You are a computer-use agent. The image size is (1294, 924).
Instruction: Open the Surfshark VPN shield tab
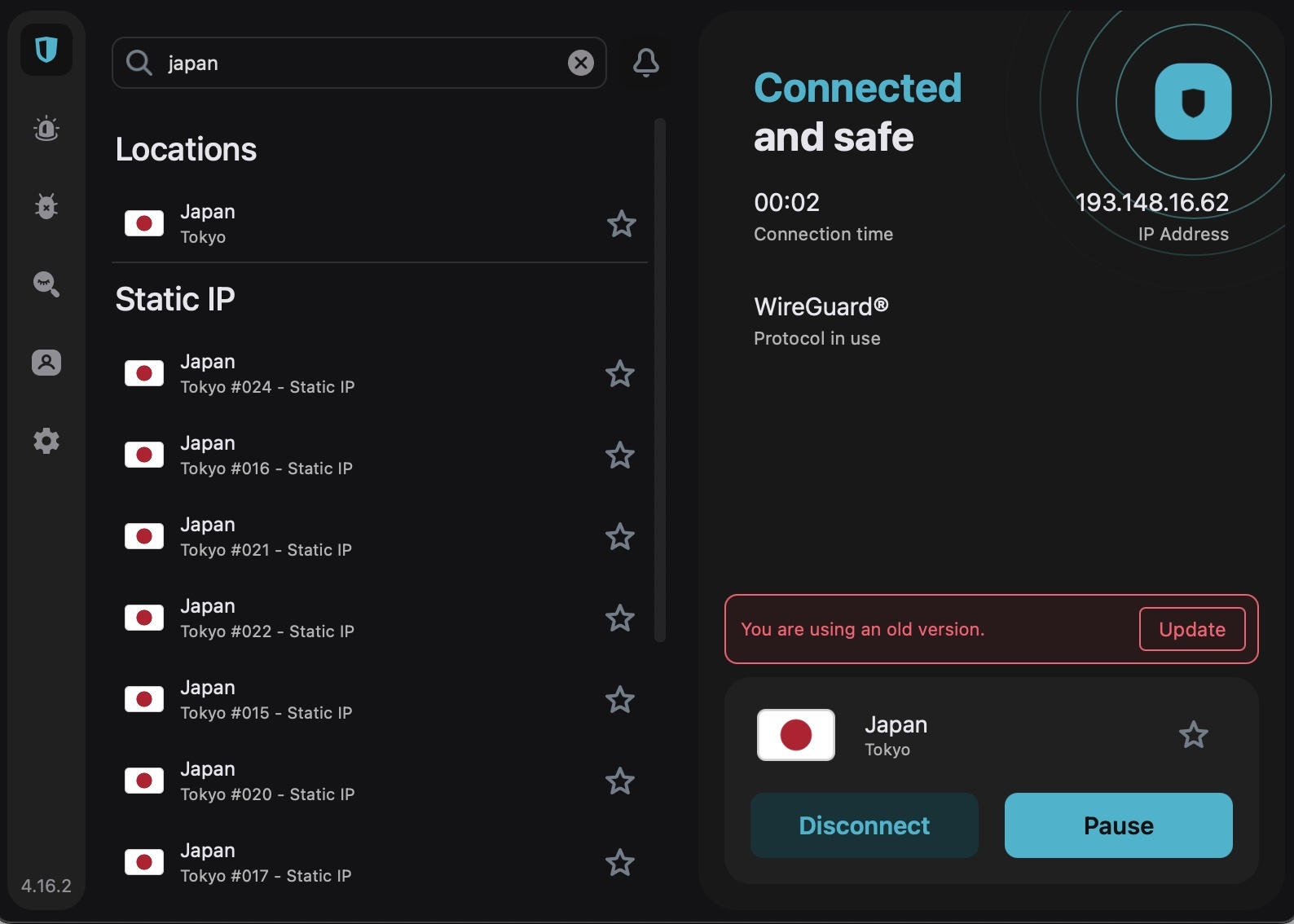click(x=46, y=51)
